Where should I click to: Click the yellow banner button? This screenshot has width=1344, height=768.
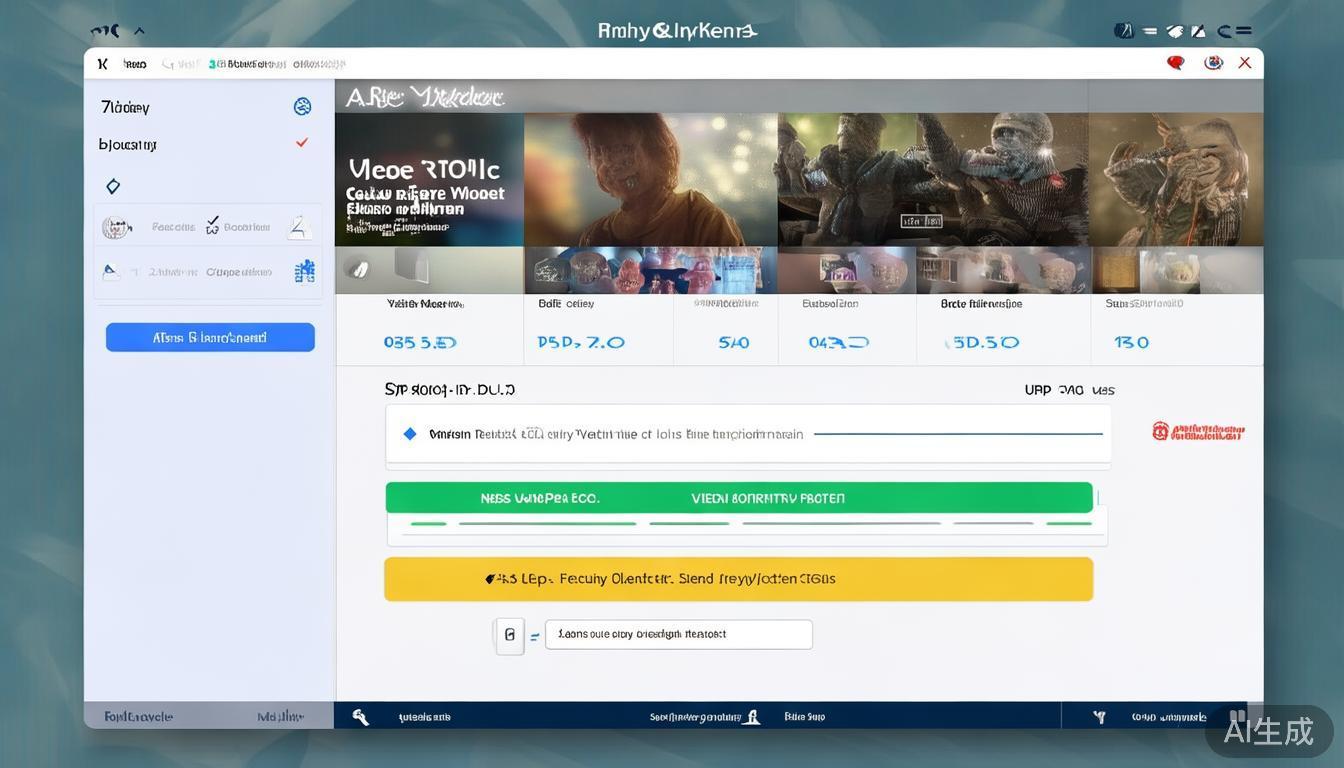pos(738,579)
